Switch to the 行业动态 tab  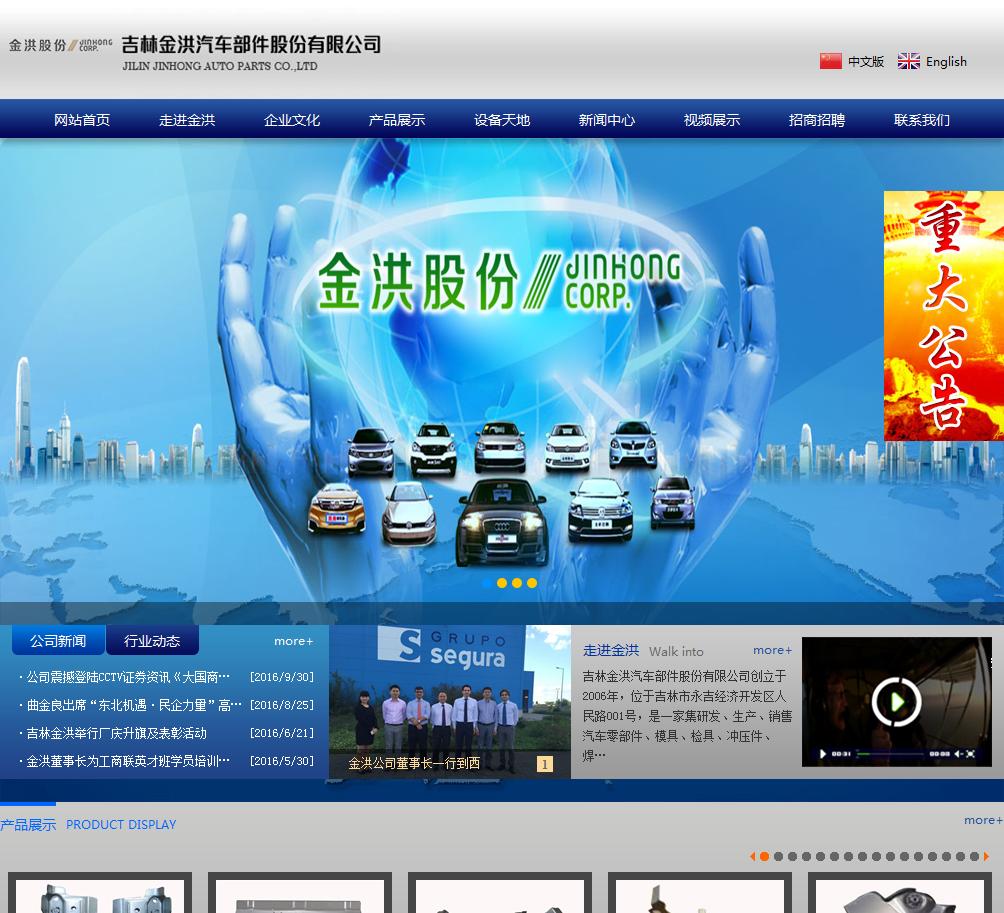[152, 640]
